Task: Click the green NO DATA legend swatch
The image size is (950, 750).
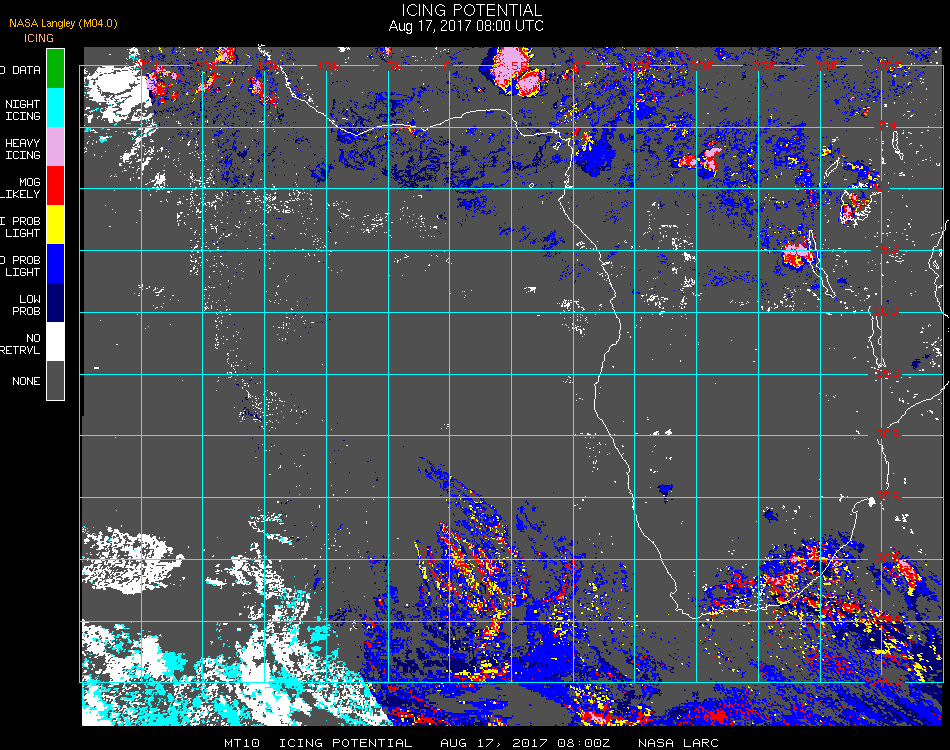Action: pos(55,68)
